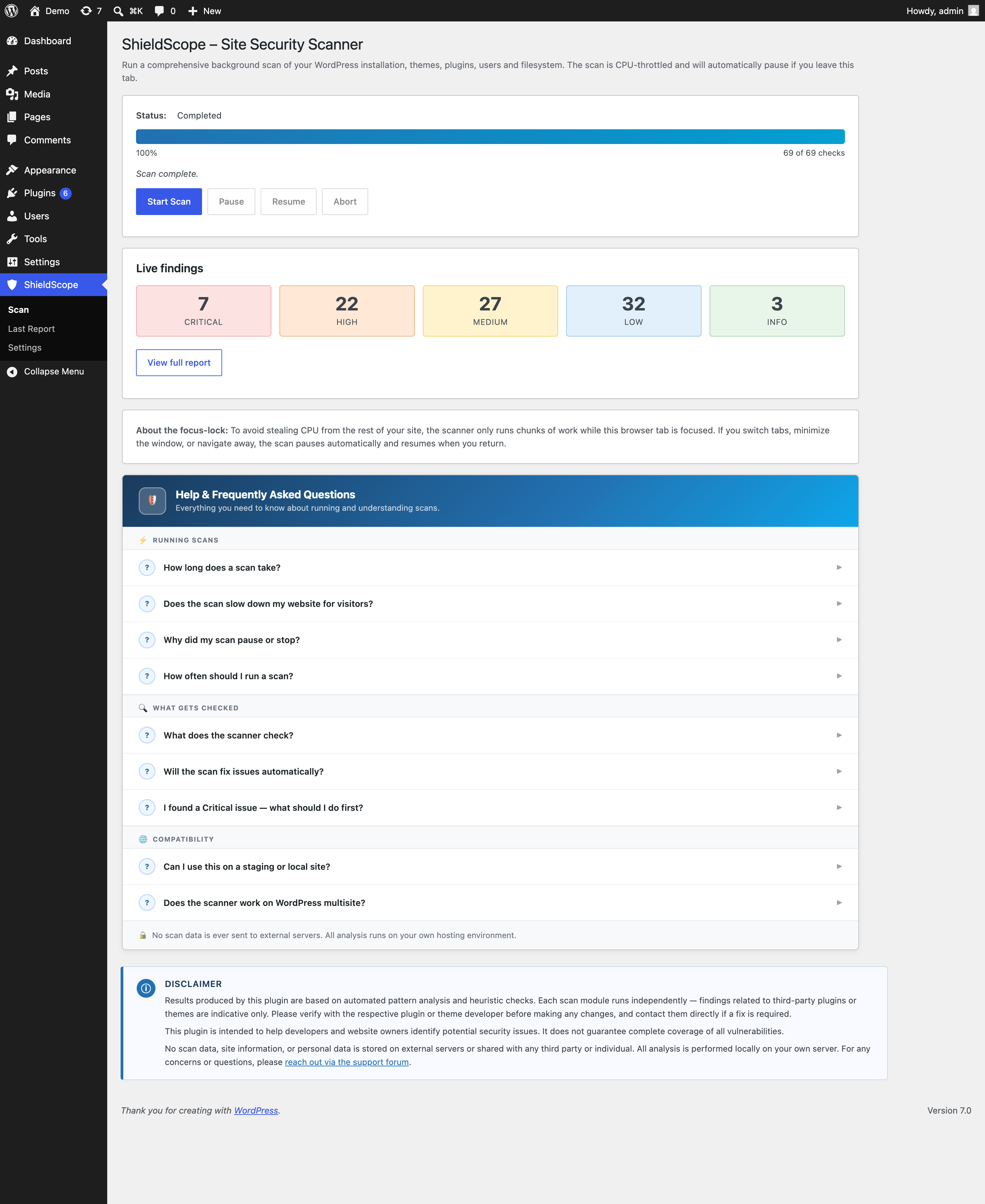Click the Posts pushpin icon
The height and width of the screenshot is (1204, 985).
[12, 71]
